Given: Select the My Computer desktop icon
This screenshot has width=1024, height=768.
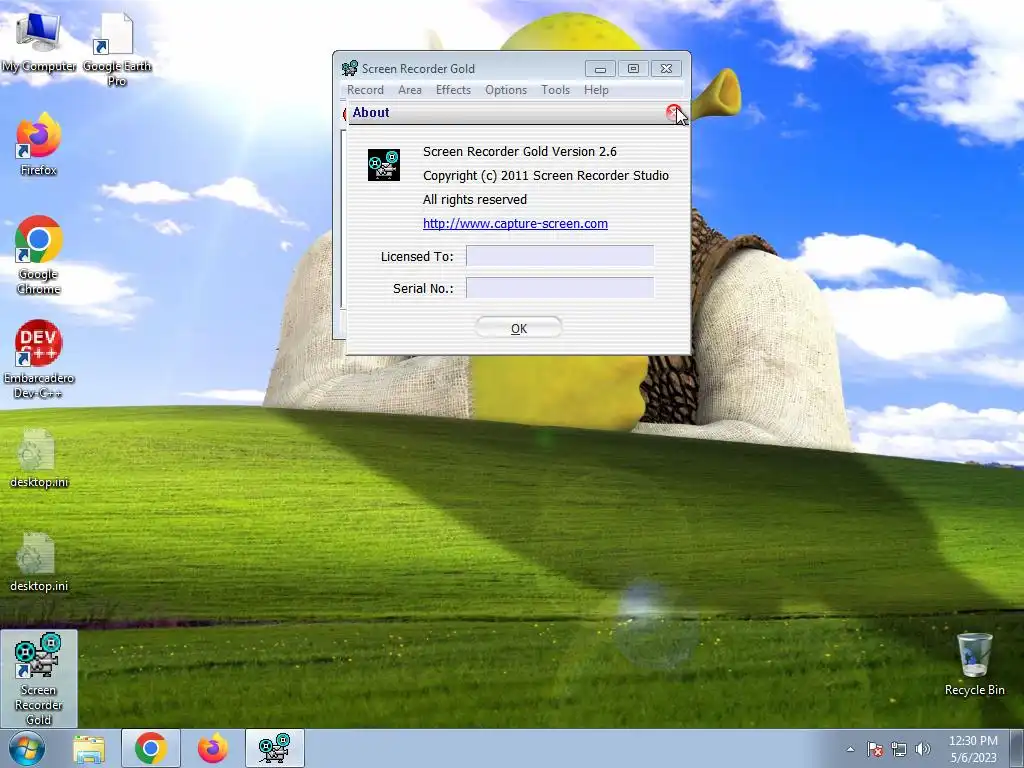Looking at the screenshot, I should (x=39, y=44).
